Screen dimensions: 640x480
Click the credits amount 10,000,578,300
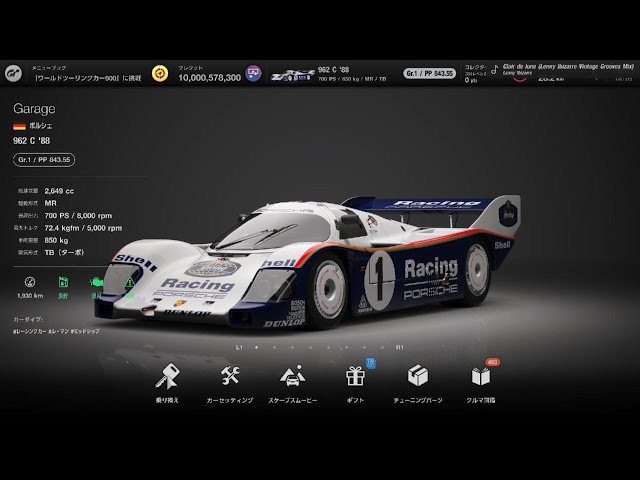[209, 78]
